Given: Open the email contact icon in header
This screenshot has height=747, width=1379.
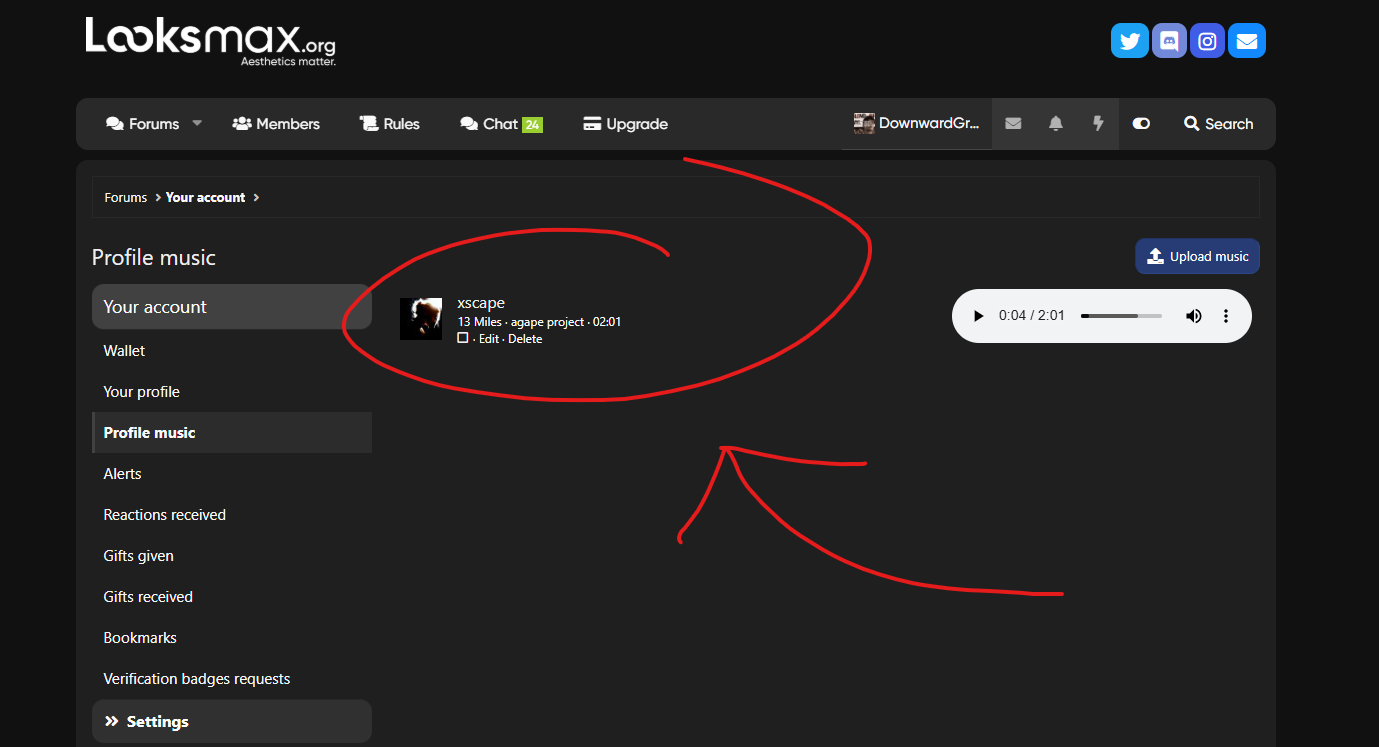Looking at the screenshot, I should click(1247, 41).
